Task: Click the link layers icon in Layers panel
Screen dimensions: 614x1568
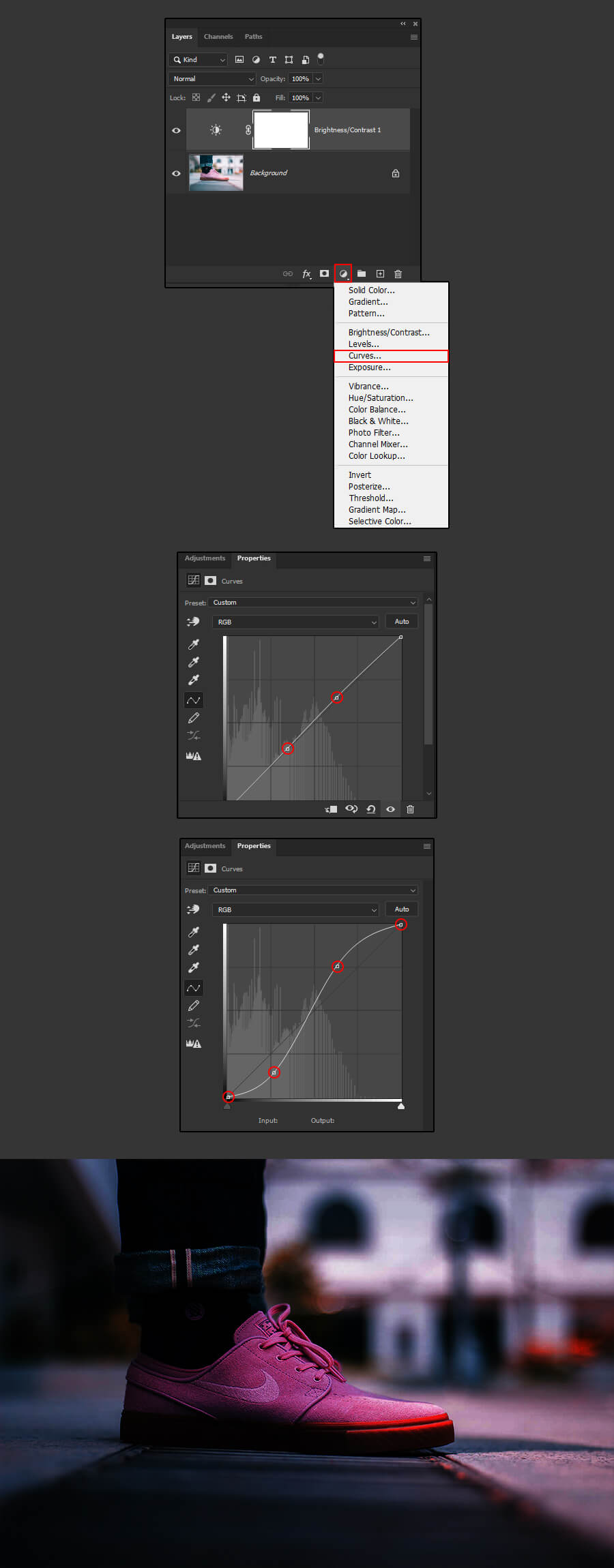Action: point(288,274)
